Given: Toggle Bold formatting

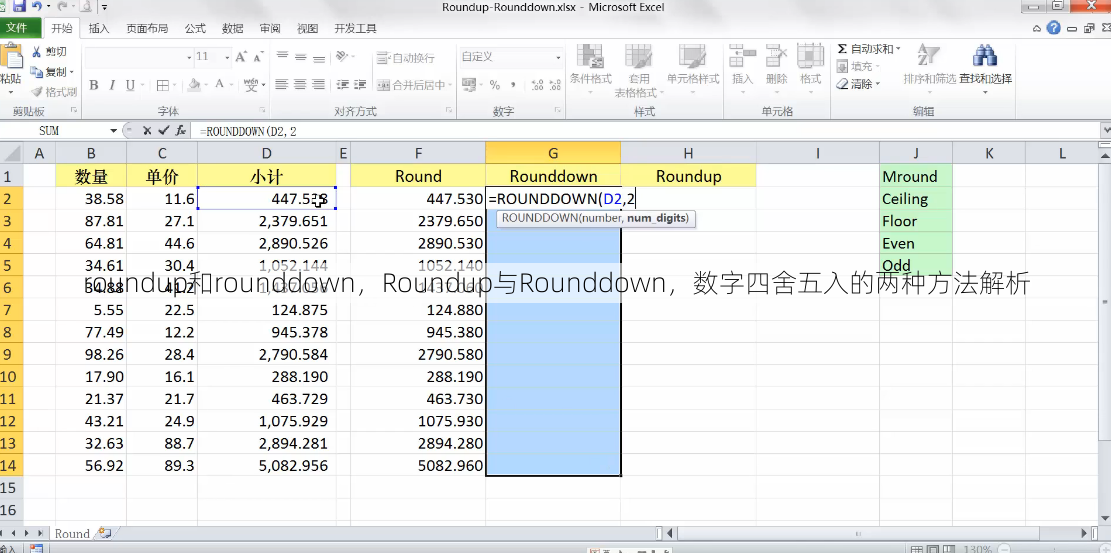Looking at the screenshot, I should click(94, 85).
